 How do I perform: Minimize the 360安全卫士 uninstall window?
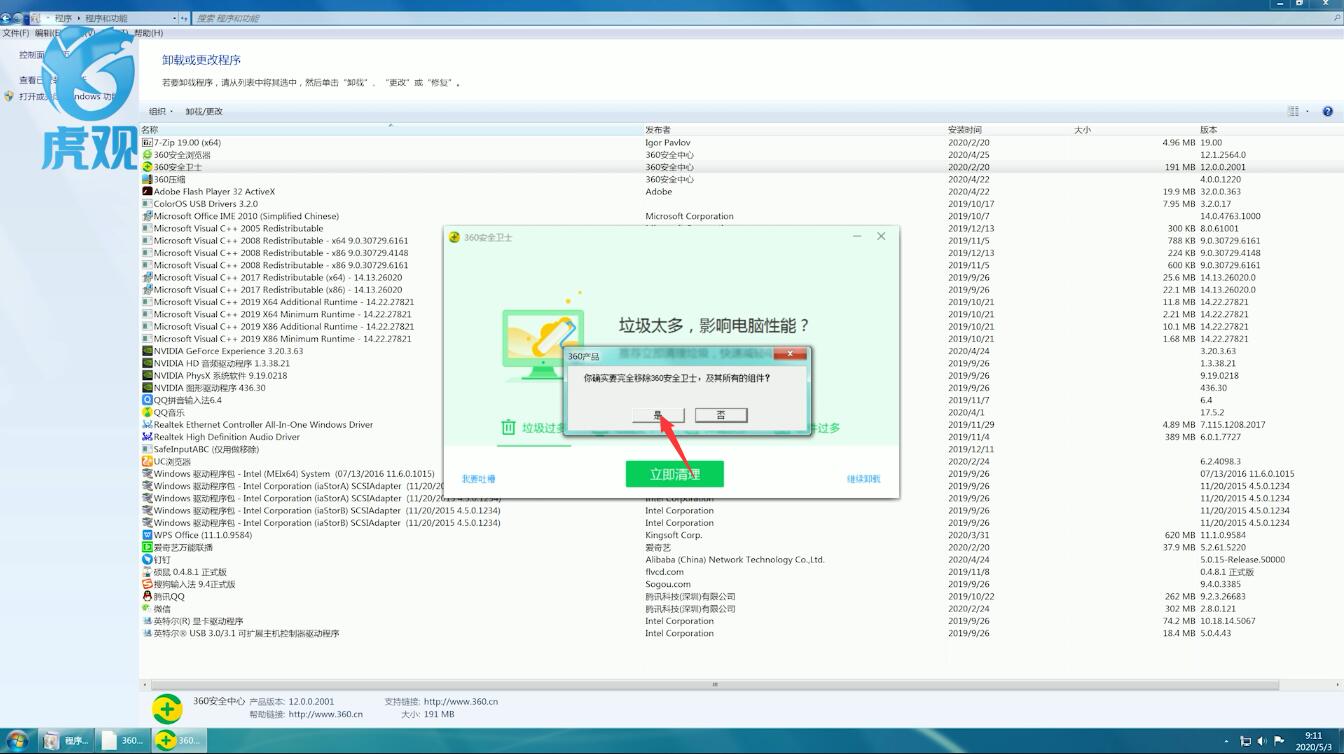click(x=858, y=237)
